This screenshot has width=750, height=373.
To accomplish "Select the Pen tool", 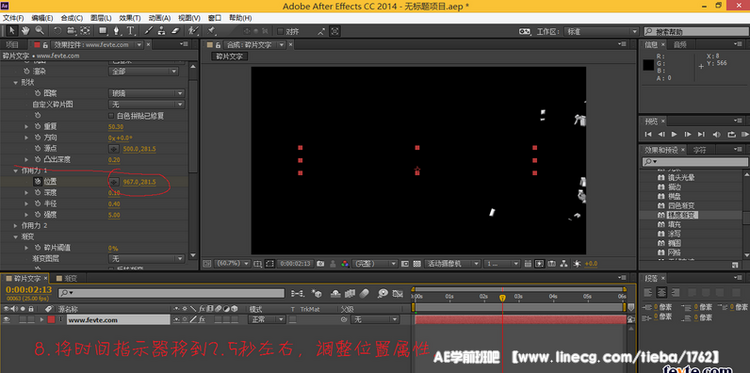I will pos(116,31).
